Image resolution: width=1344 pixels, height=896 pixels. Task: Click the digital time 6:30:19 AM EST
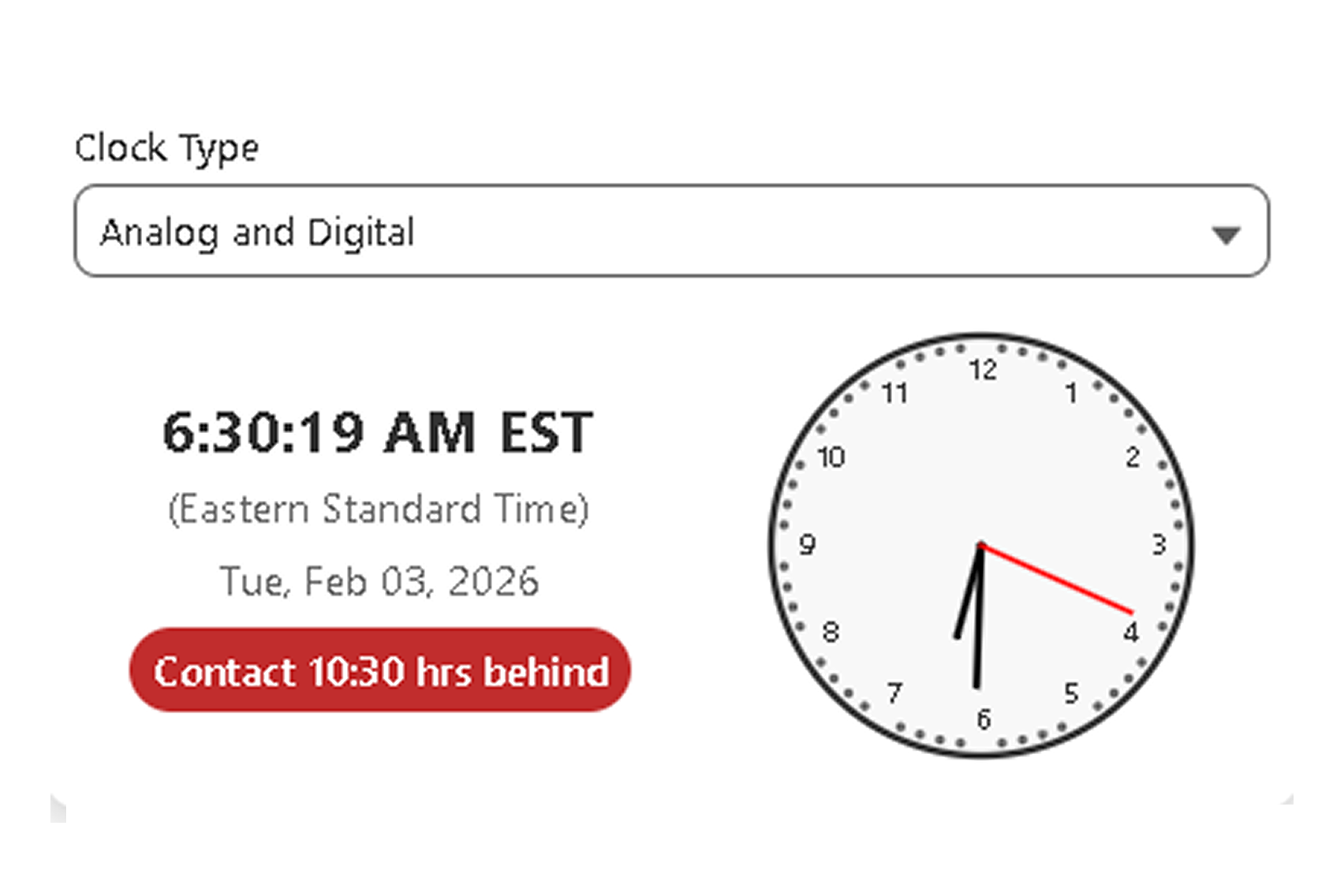378,433
